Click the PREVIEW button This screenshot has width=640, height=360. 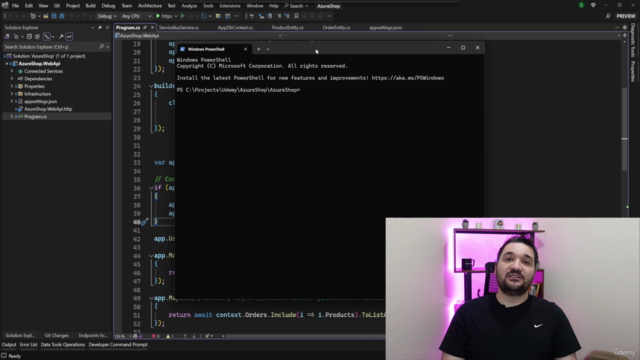point(625,16)
